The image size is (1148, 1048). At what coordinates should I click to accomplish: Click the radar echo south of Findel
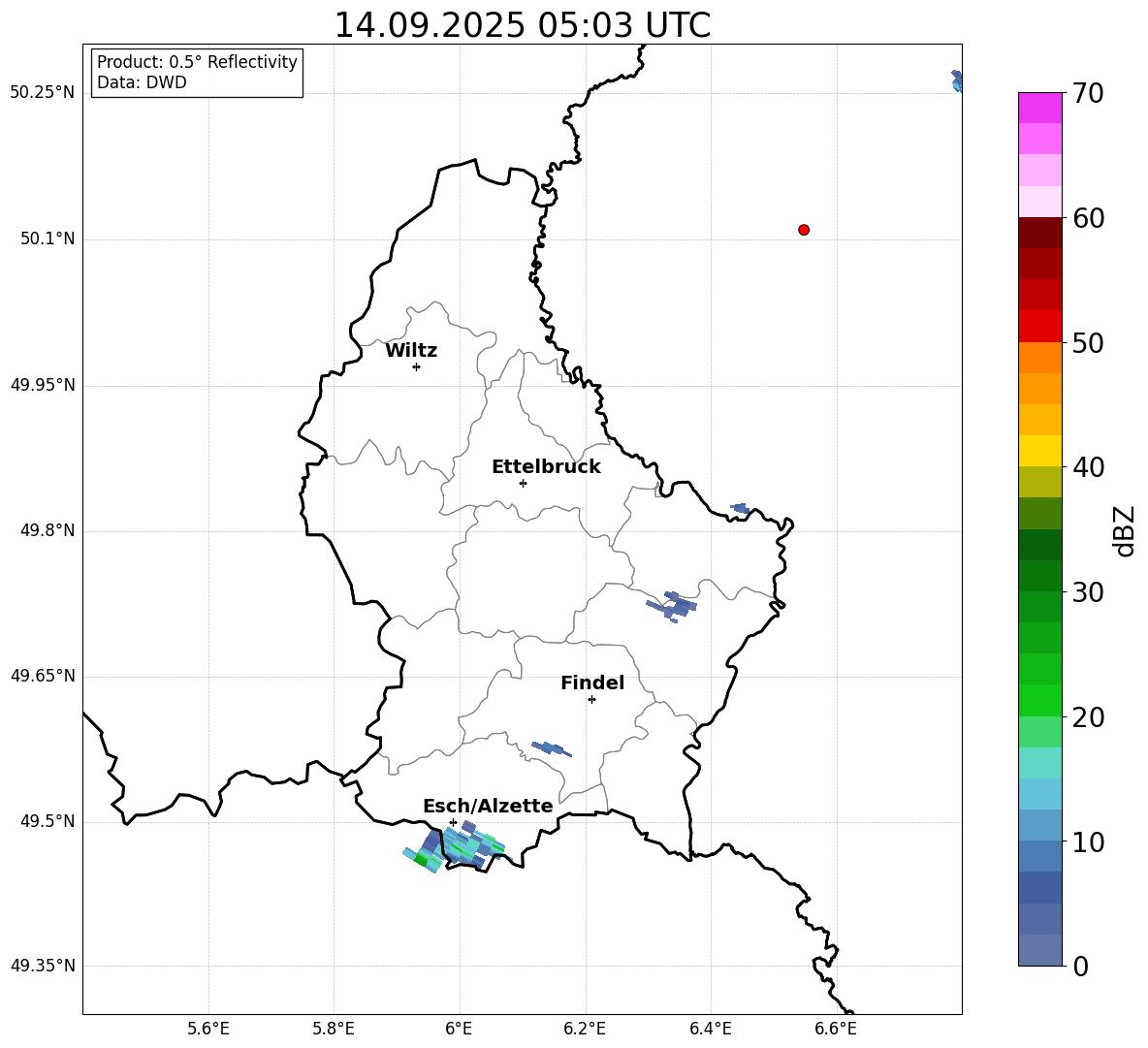point(552,748)
